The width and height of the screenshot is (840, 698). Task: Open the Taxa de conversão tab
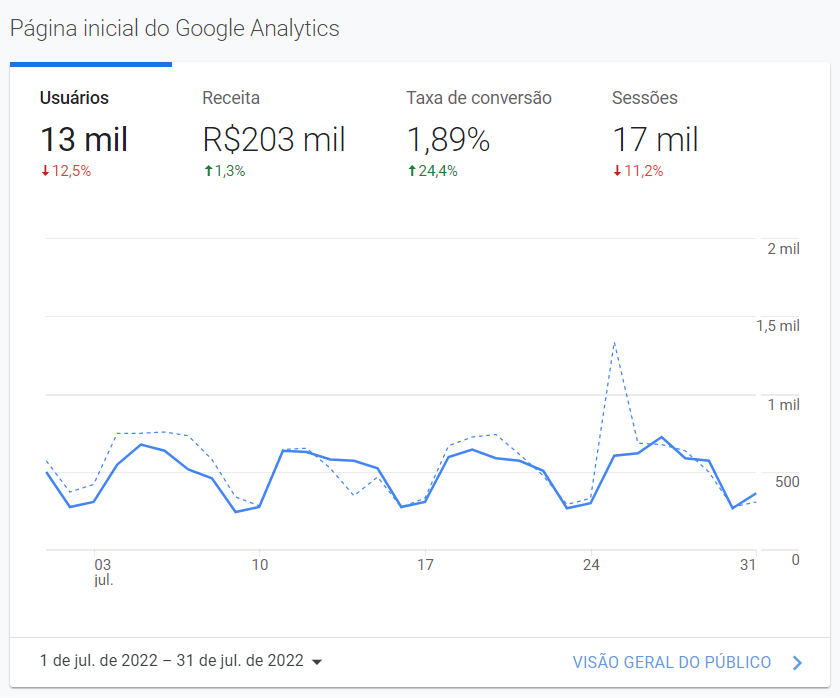pyautogui.click(x=478, y=98)
